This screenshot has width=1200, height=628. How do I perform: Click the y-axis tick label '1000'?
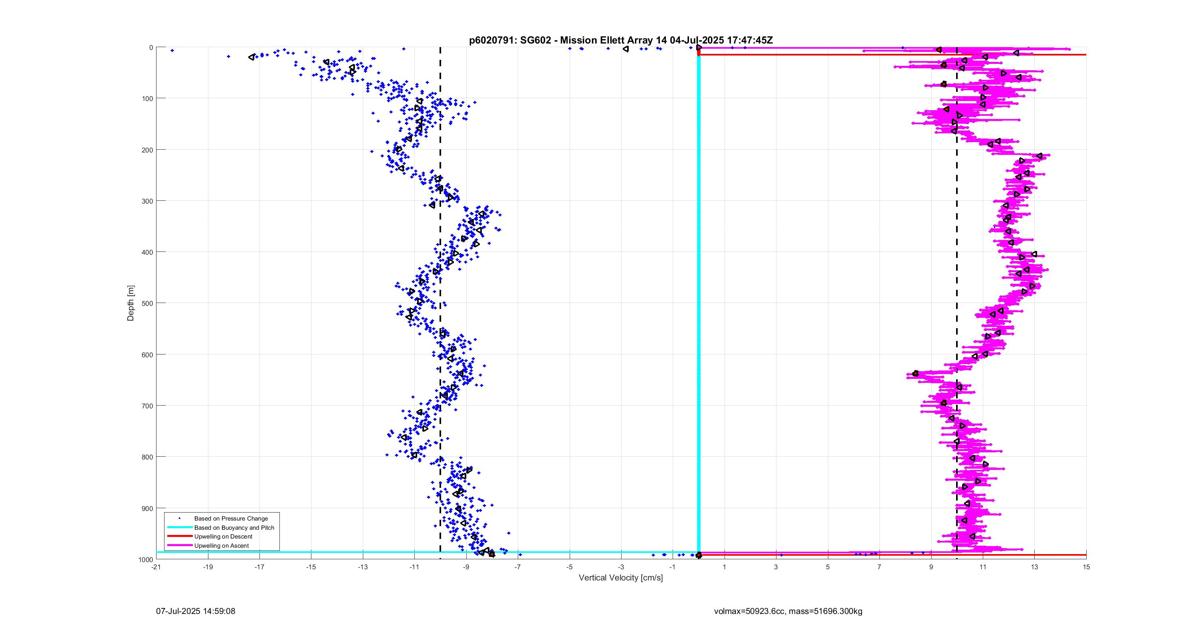click(x=144, y=559)
